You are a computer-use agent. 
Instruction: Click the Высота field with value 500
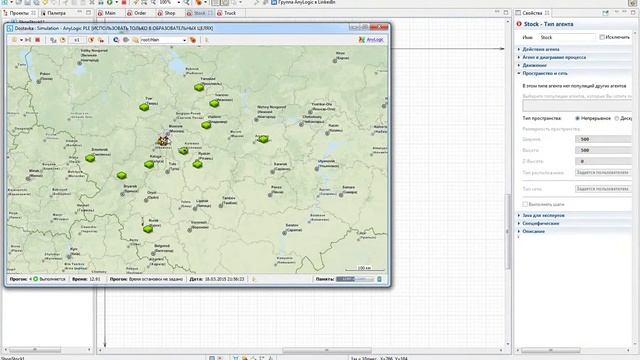coord(603,150)
